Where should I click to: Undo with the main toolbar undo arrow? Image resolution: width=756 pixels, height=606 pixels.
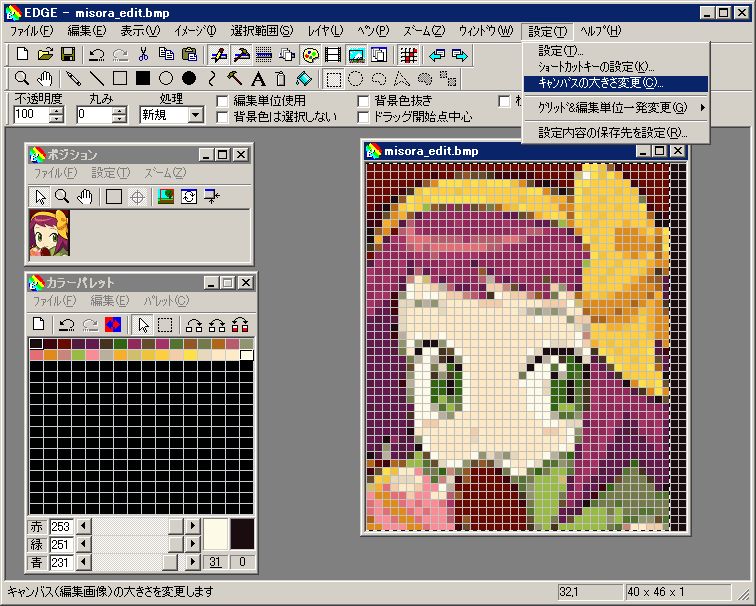coord(96,54)
